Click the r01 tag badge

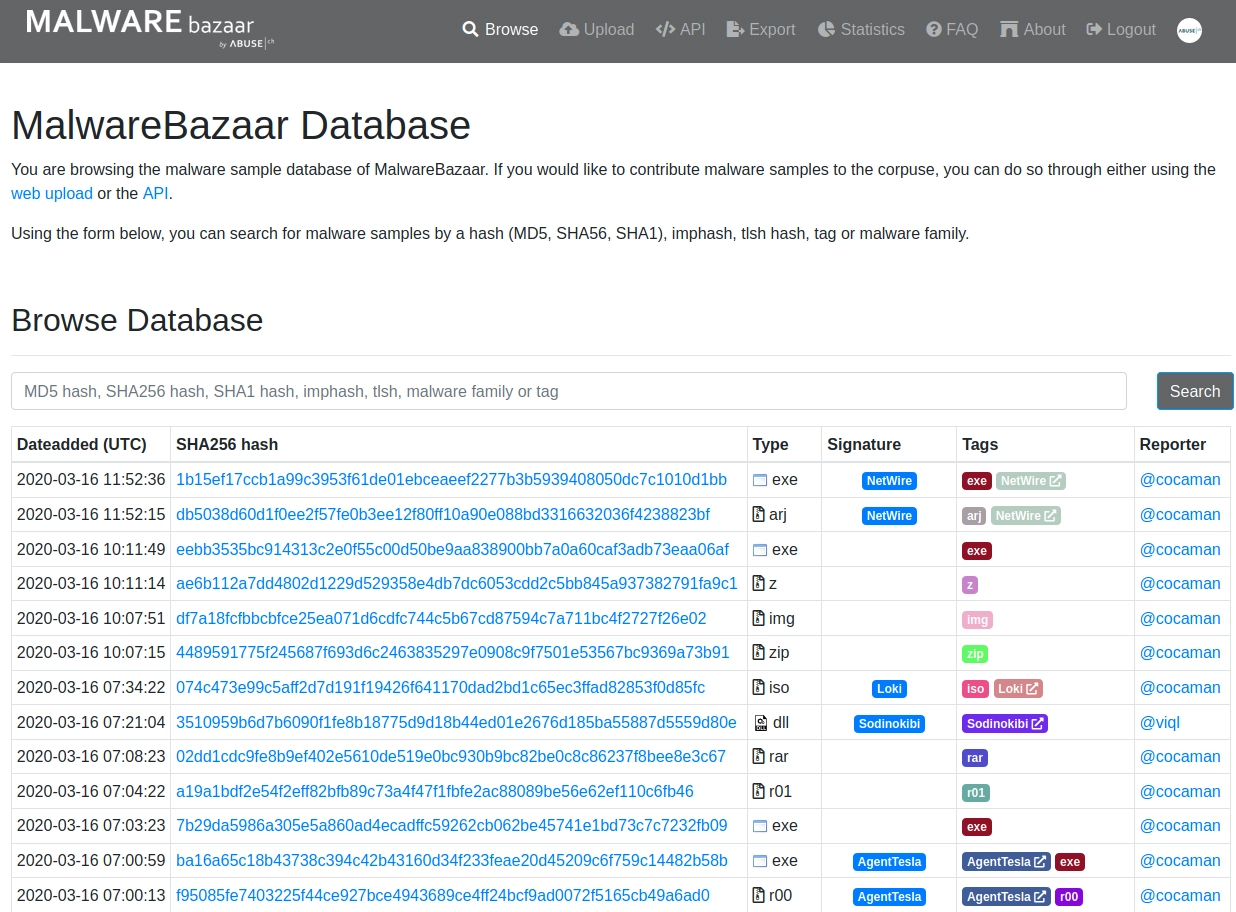pyautogui.click(x=976, y=792)
